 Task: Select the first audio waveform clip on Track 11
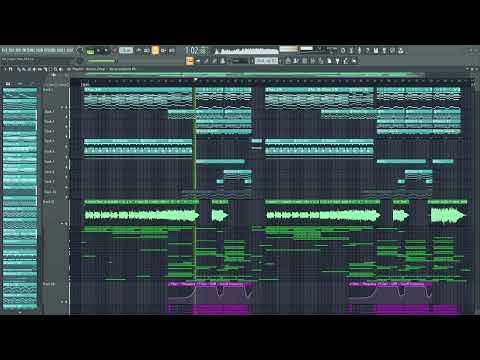pyautogui.click(x=142, y=212)
